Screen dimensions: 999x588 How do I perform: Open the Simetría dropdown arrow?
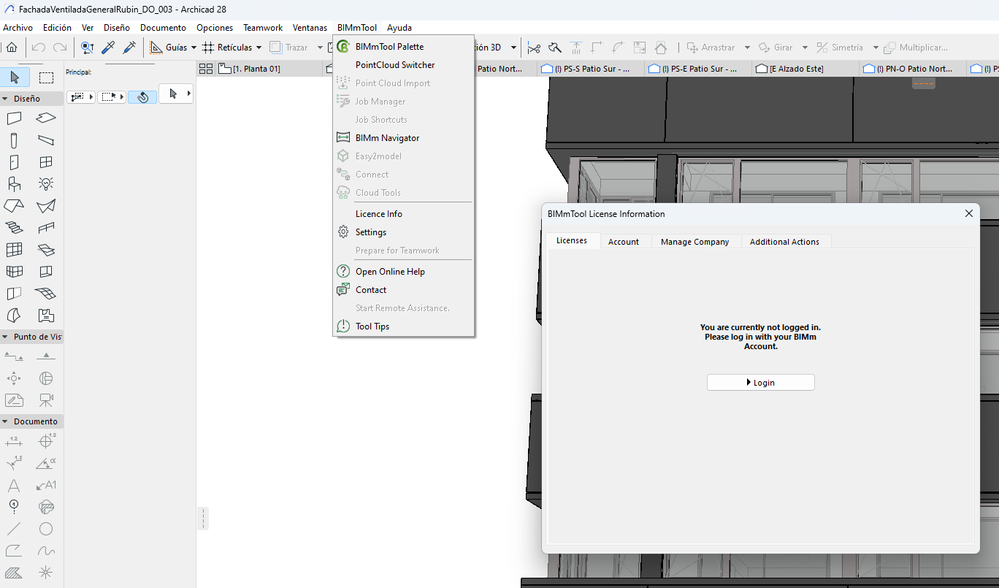(x=875, y=48)
